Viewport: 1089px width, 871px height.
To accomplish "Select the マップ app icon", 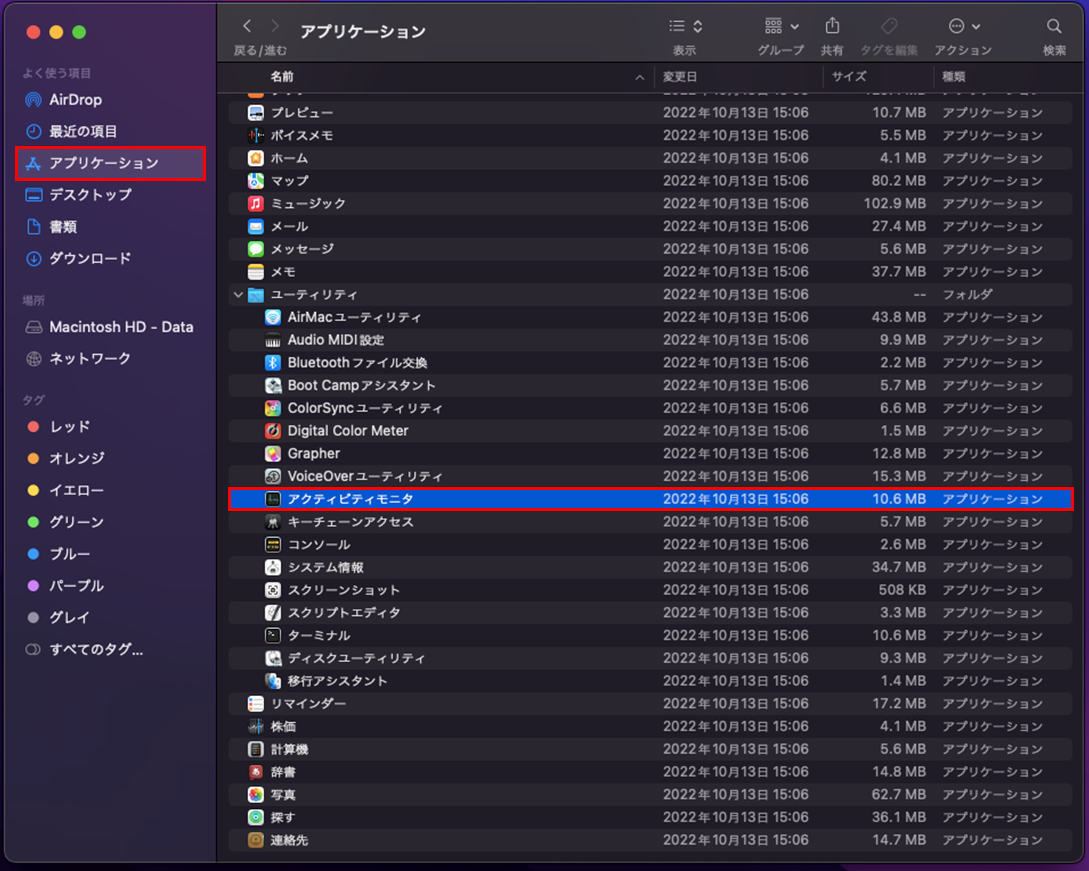I will coord(256,181).
